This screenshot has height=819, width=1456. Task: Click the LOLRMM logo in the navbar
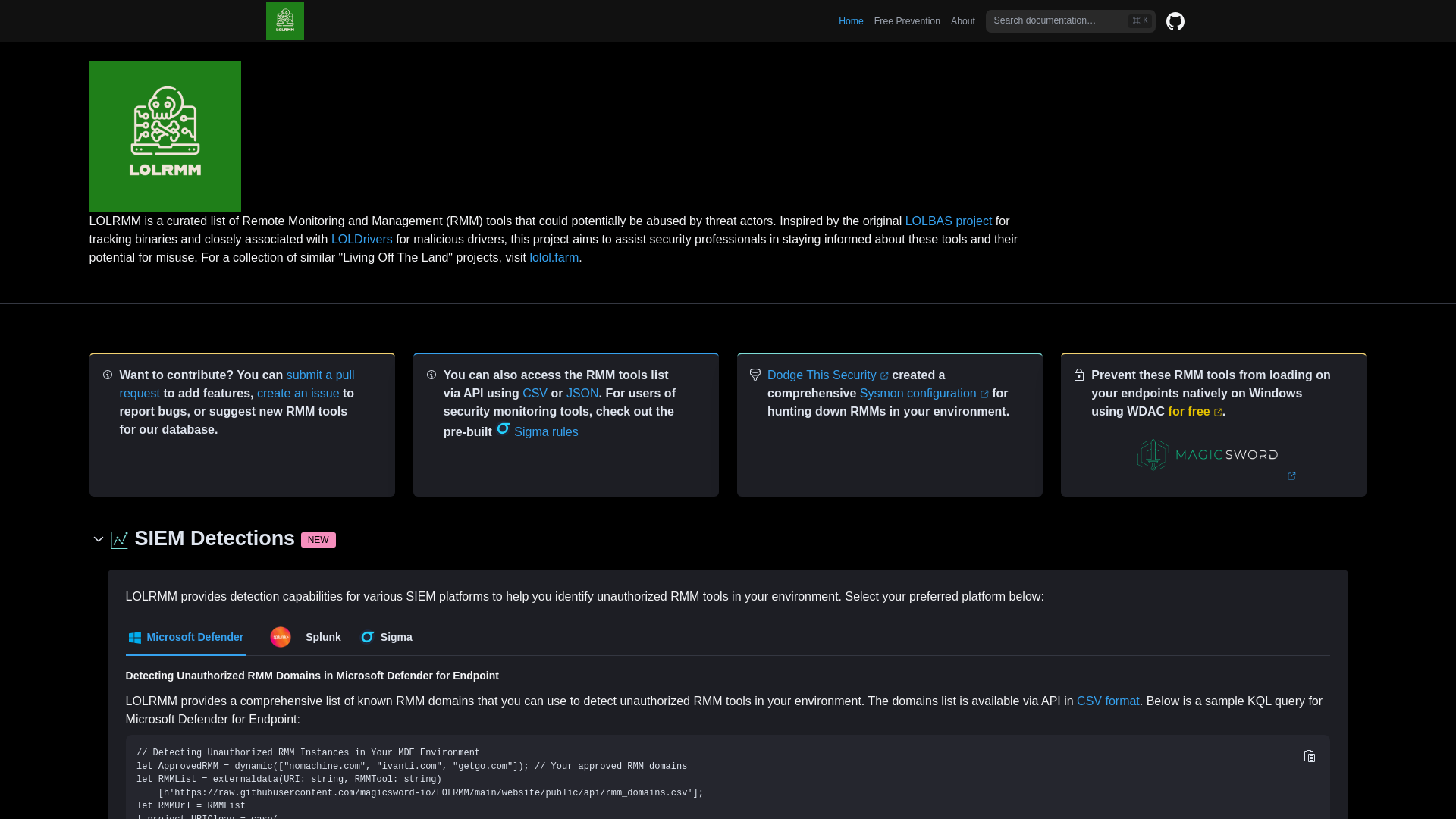click(284, 21)
